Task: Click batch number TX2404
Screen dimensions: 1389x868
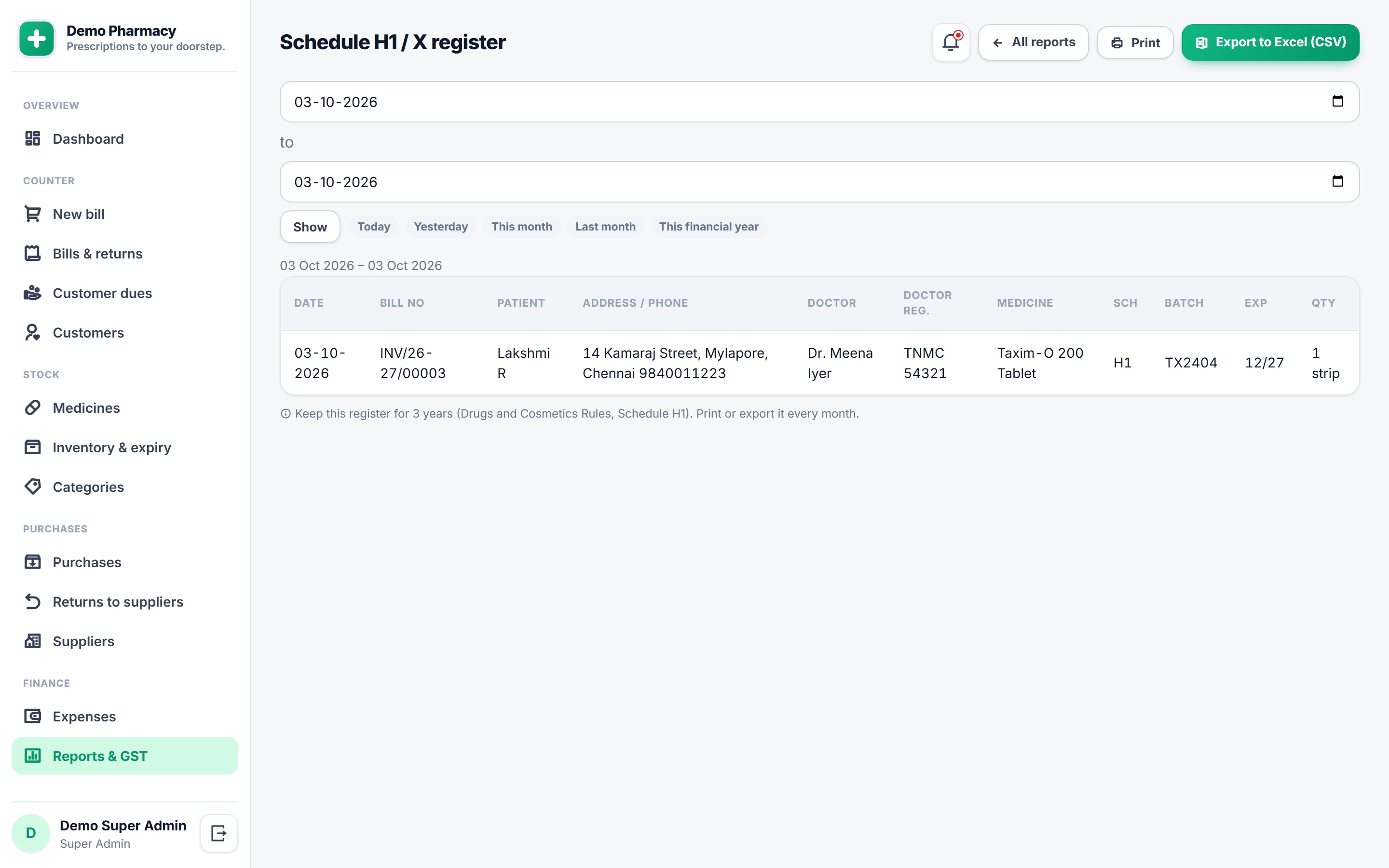Action: click(1190, 363)
